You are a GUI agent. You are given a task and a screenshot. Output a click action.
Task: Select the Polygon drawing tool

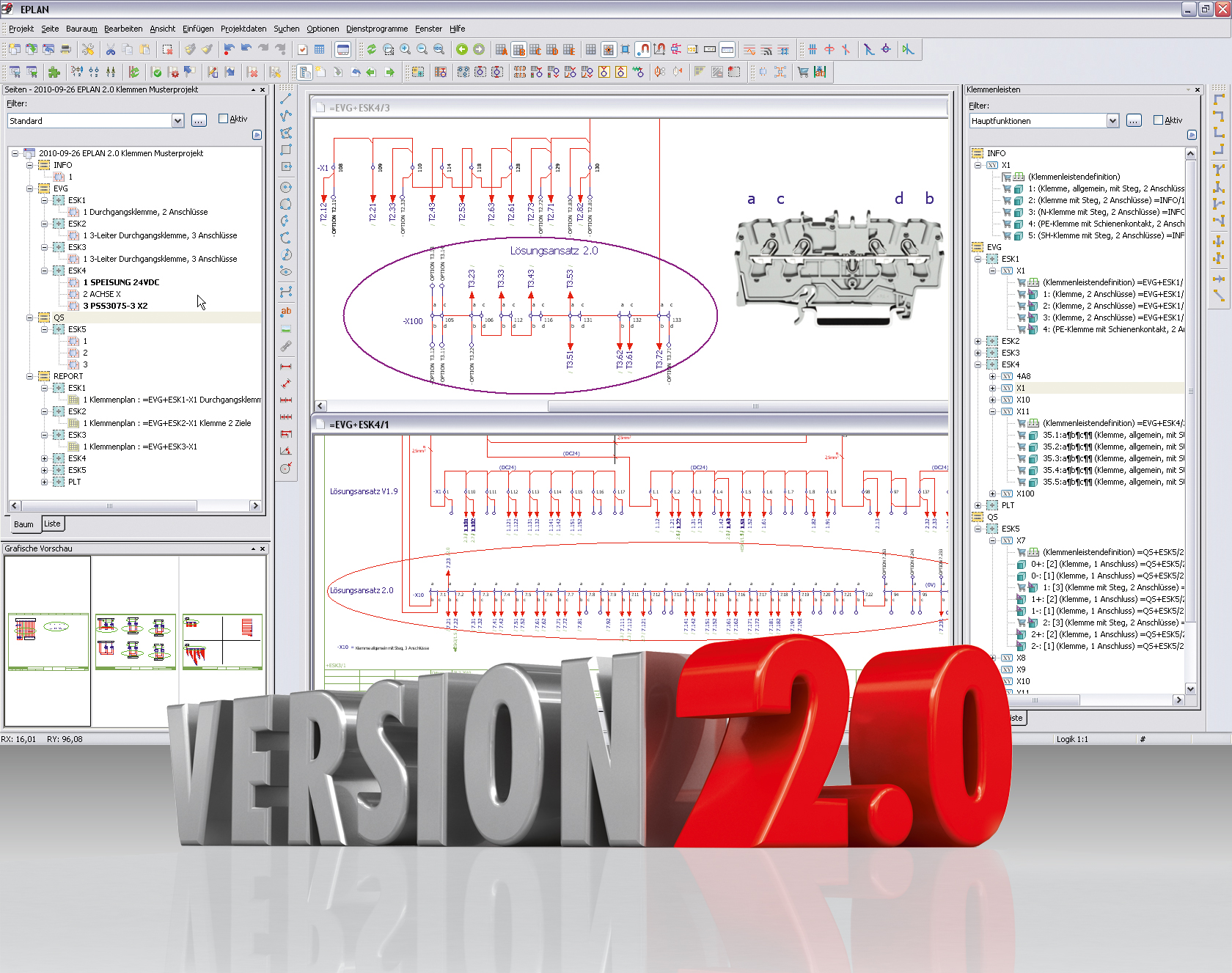pyautogui.click(x=286, y=133)
